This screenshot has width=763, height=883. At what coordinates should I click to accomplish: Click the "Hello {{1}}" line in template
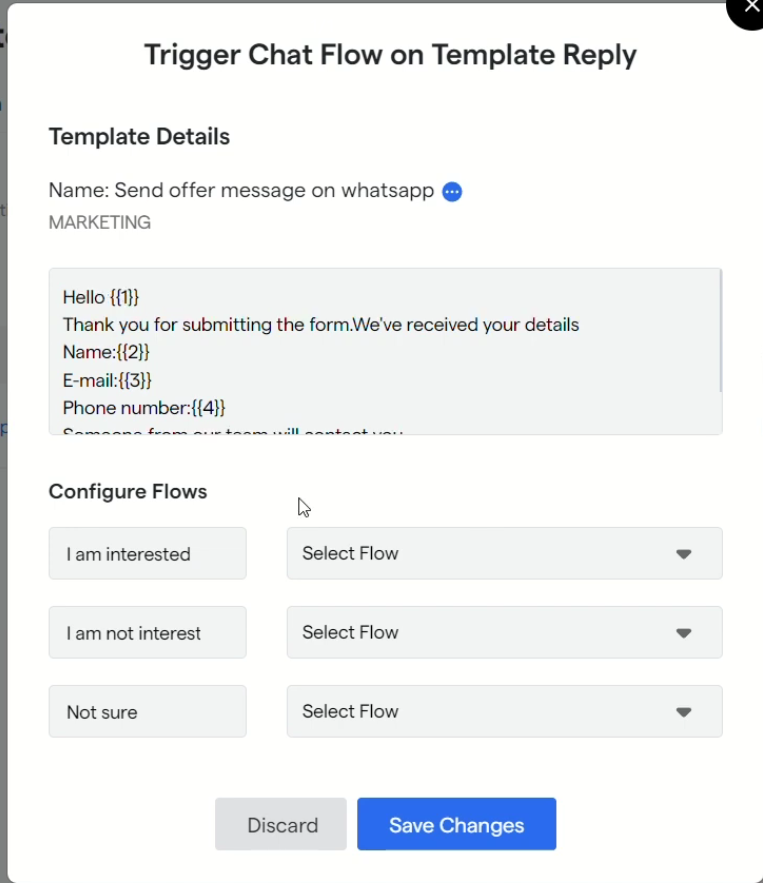101,297
